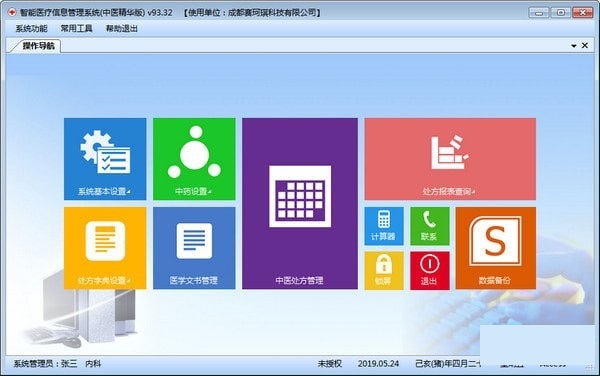Screen dimensions: 600x376
Task: Close the application window
Action: pyautogui.click(x=582, y=13)
